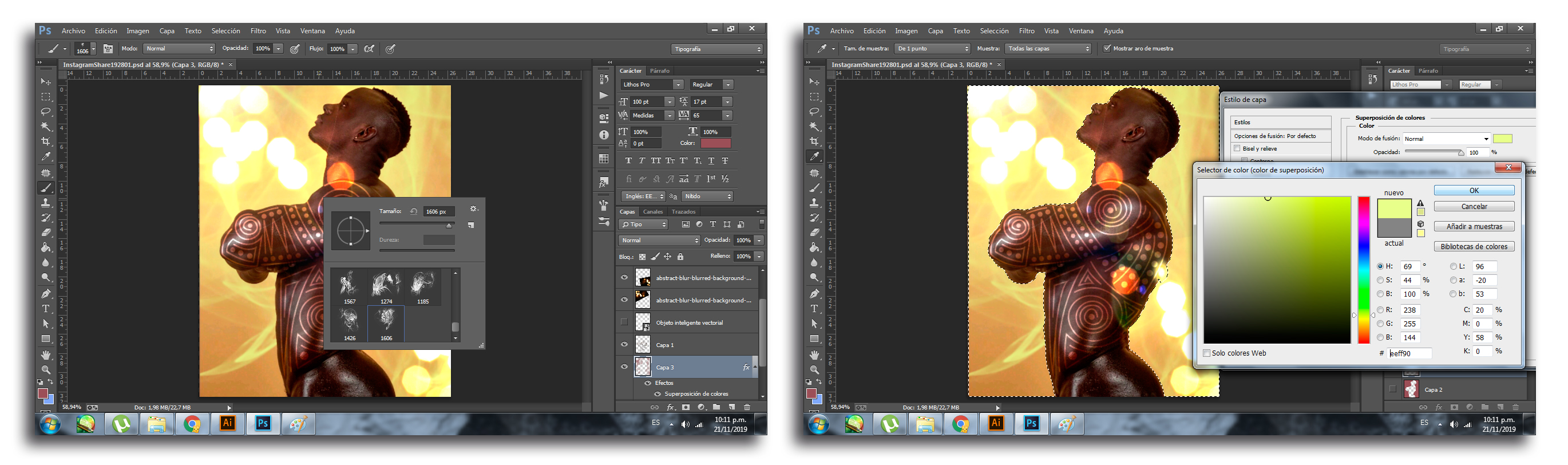This screenshot has width=1568, height=465.
Task: Select Hand tool in left window
Action: [x=46, y=354]
